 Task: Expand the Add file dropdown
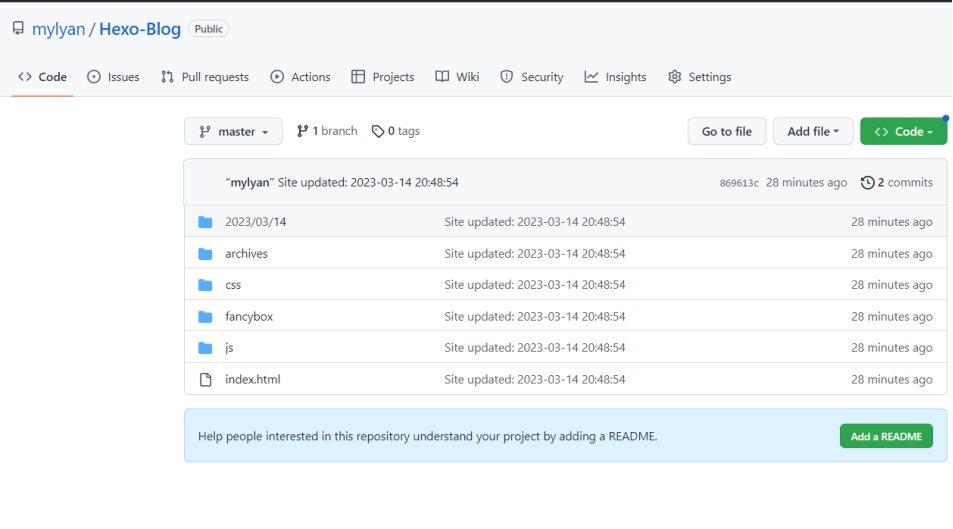(x=812, y=132)
